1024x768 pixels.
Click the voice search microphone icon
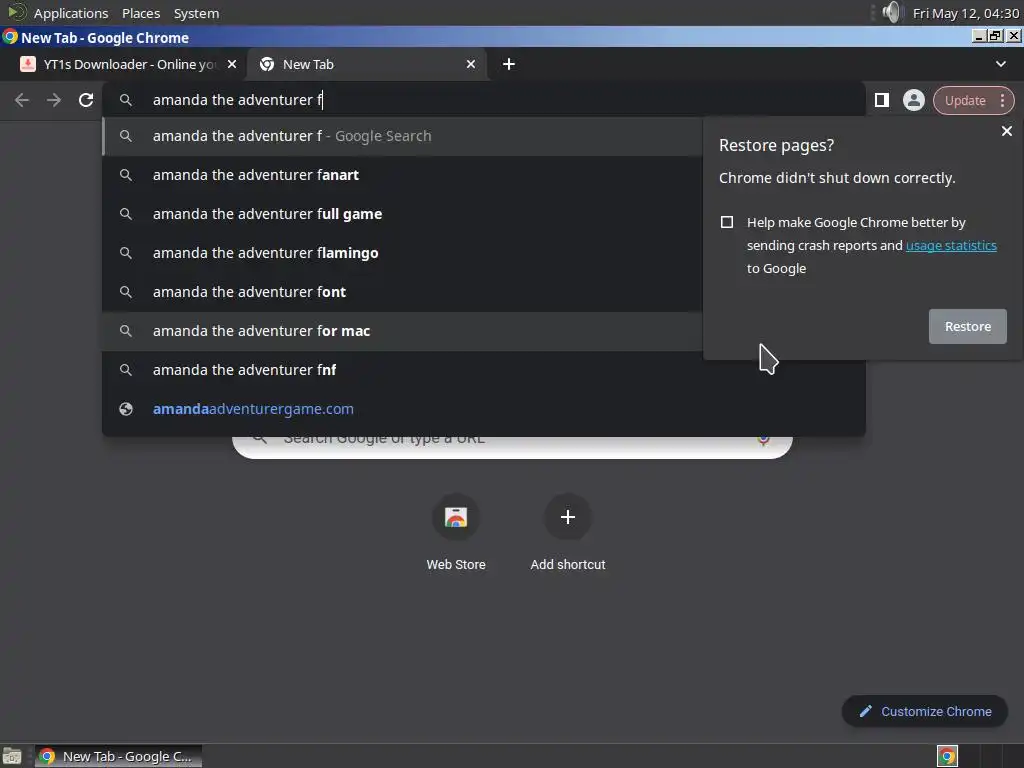(763, 439)
